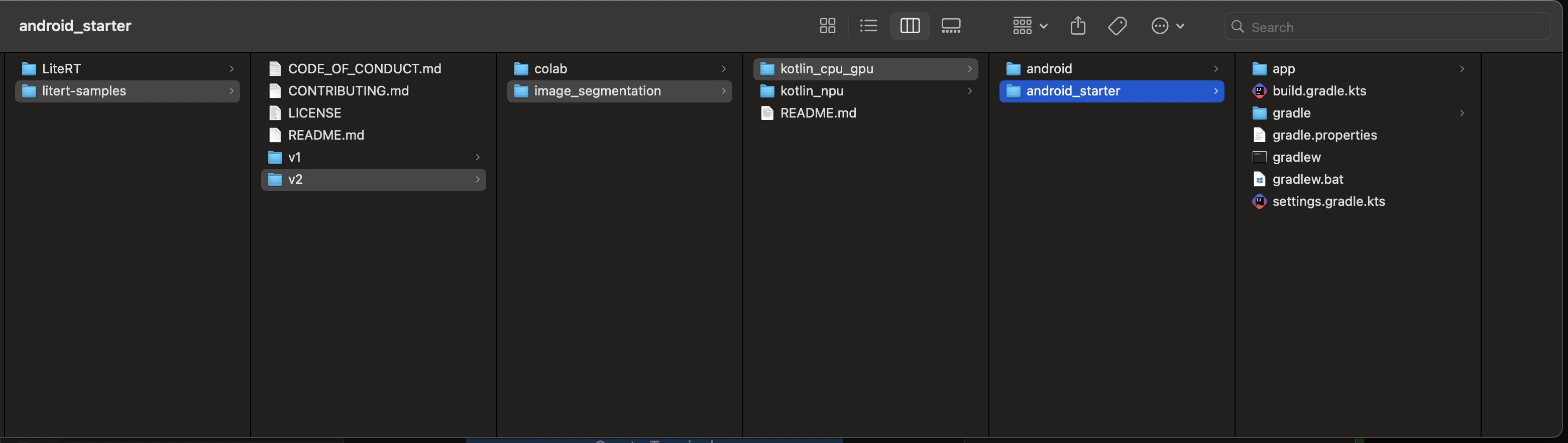The width and height of the screenshot is (1568, 443).
Task: Switch to gallery view
Action: coord(951,26)
